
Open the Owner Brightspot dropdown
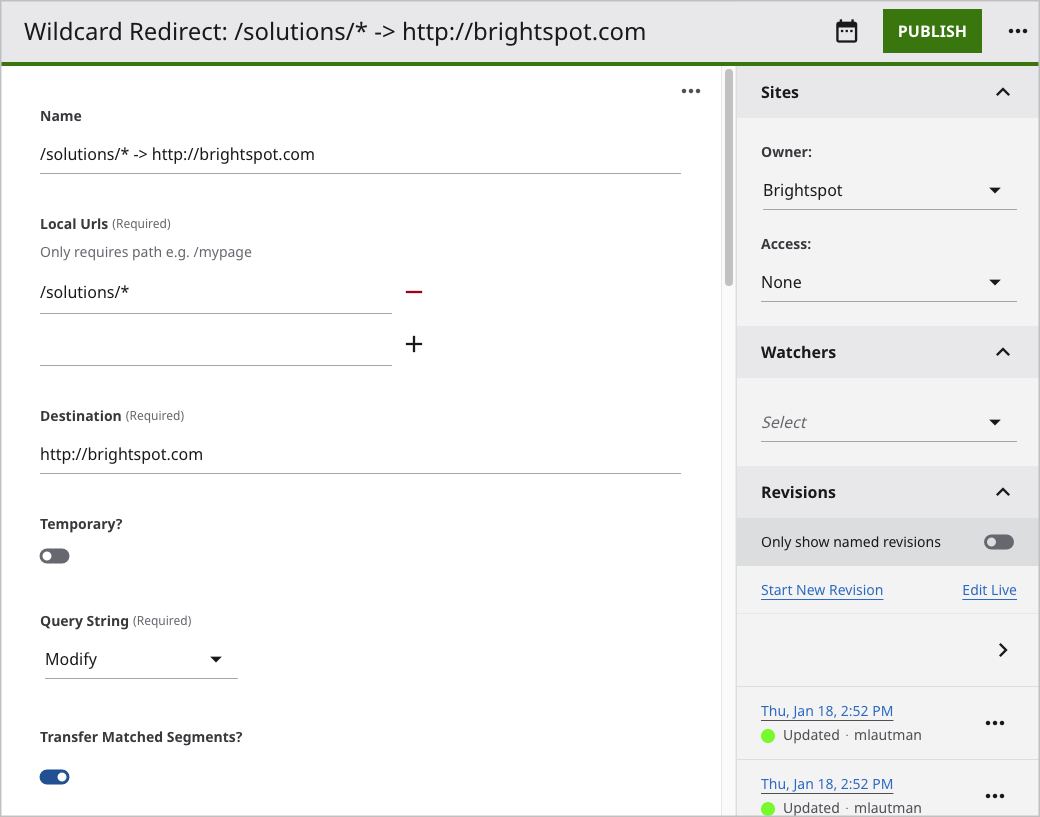[889, 190]
